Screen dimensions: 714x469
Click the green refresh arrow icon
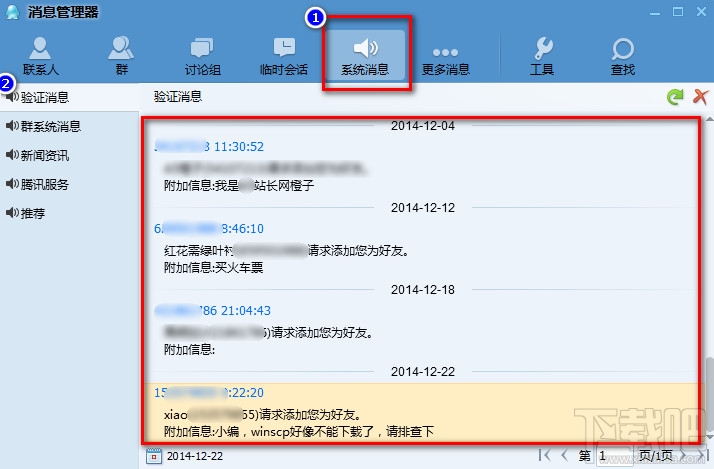click(x=674, y=97)
